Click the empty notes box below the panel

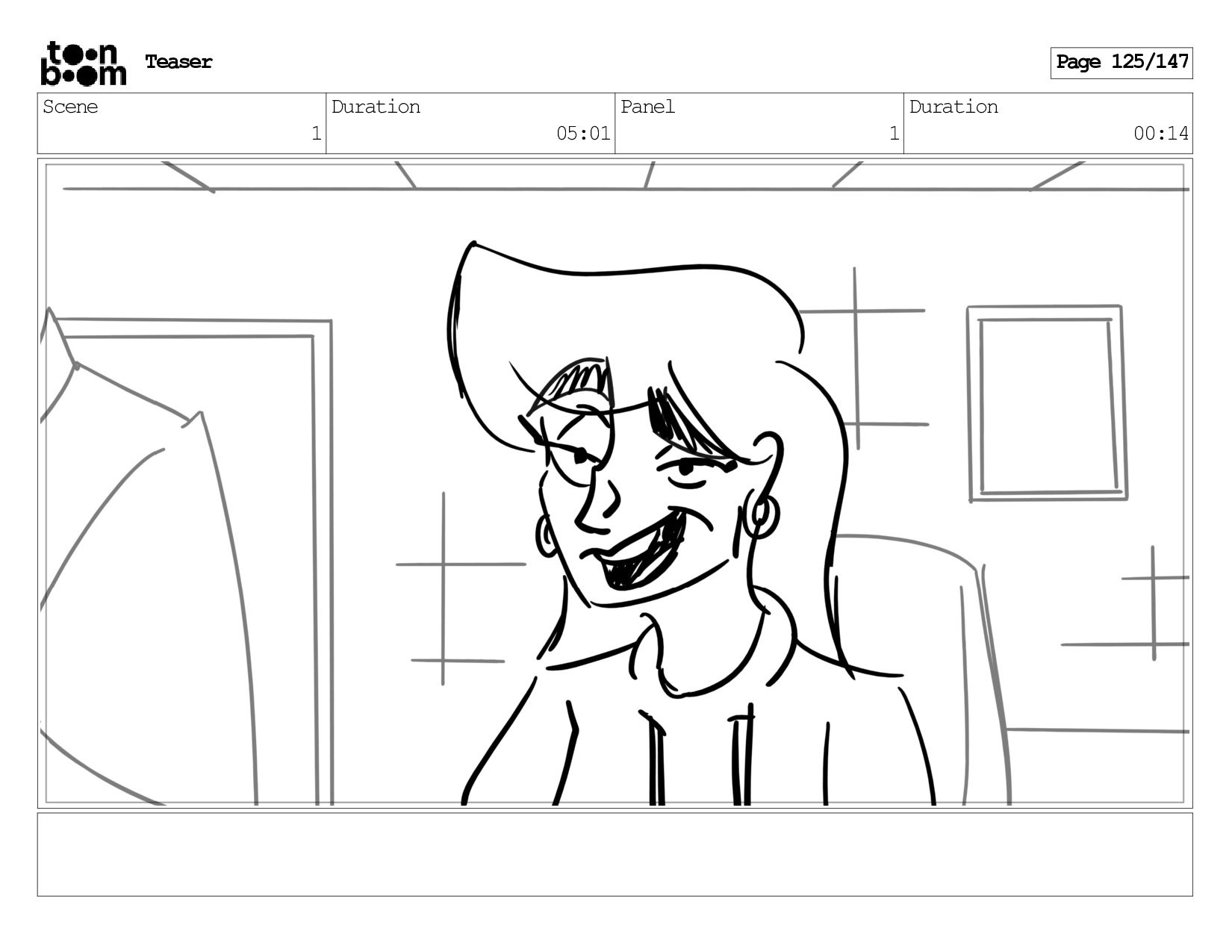point(615,855)
